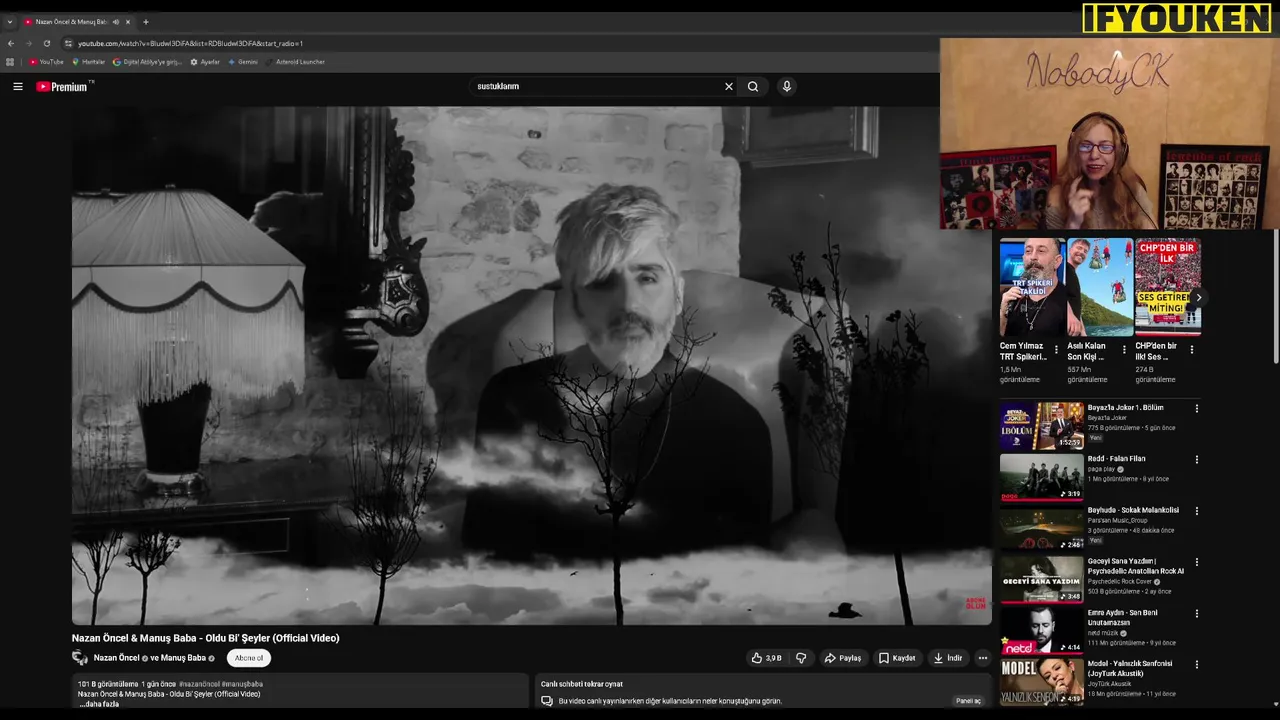Viewport: 1280px width, 720px height.
Task: Open options menu for Redd - Falan Filan
Action: pos(1196,460)
